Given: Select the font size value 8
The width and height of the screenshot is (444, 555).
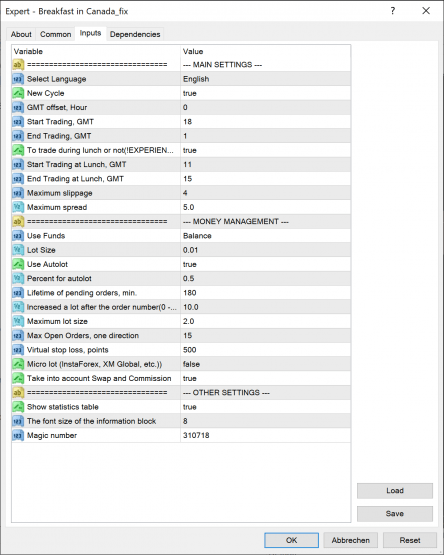Looking at the screenshot, I should coord(266,421).
